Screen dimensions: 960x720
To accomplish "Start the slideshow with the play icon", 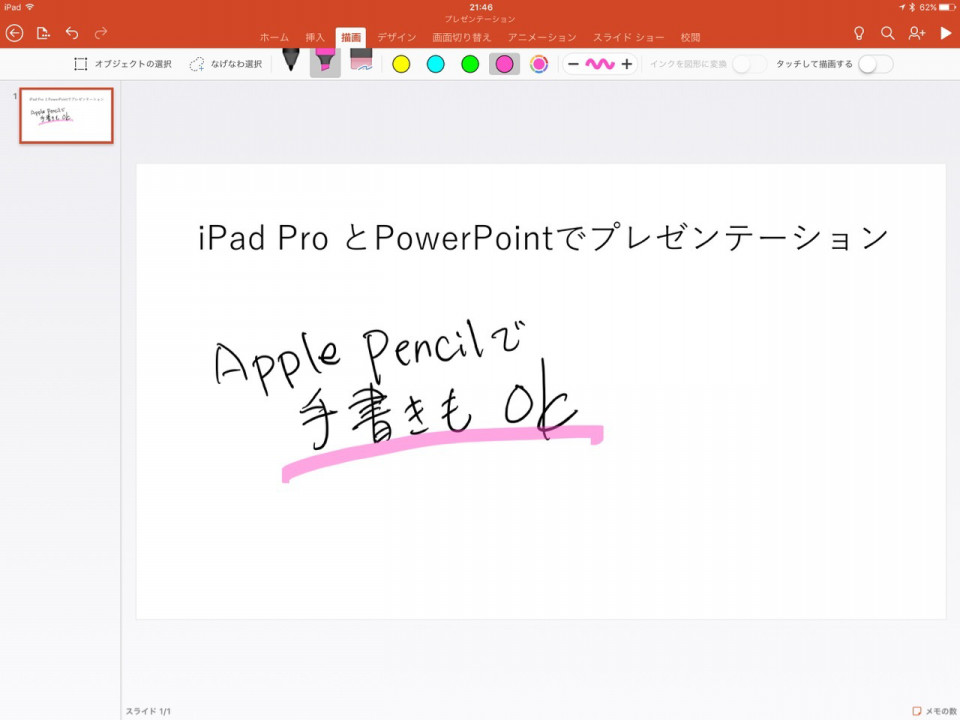I will (x=946, y=33).
